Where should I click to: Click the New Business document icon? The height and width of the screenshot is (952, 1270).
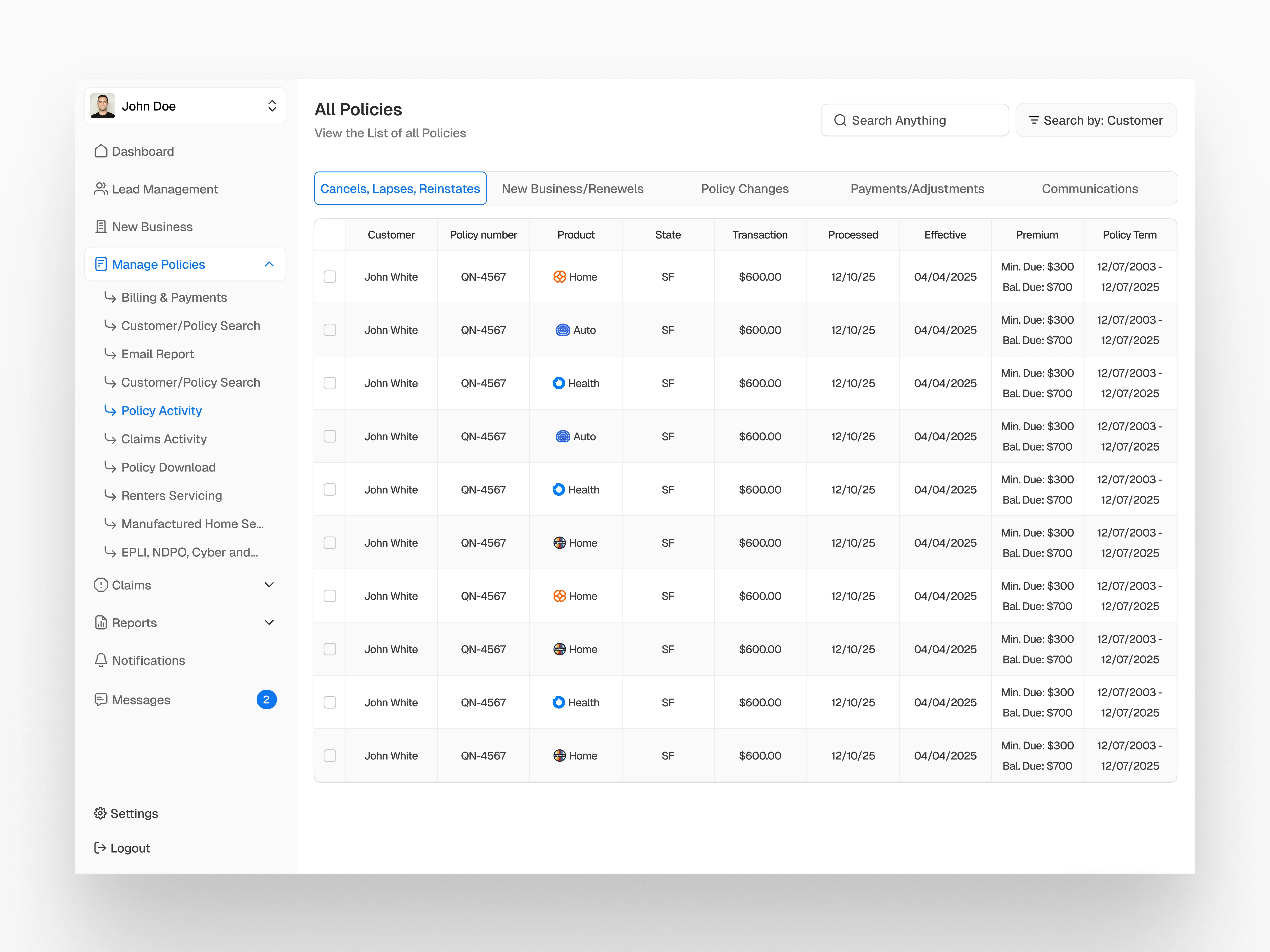pos(101,227)
